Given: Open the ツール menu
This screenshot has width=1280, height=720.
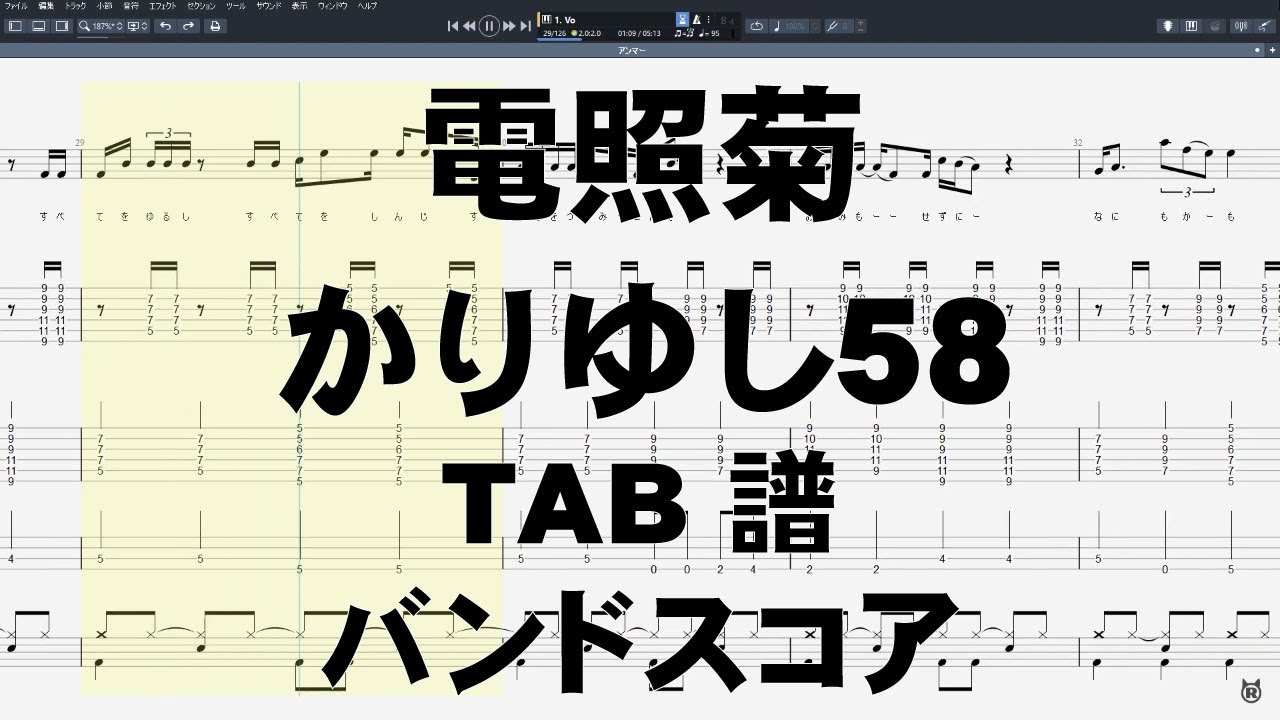Looking at the screenshot, I should pos(236,6).
